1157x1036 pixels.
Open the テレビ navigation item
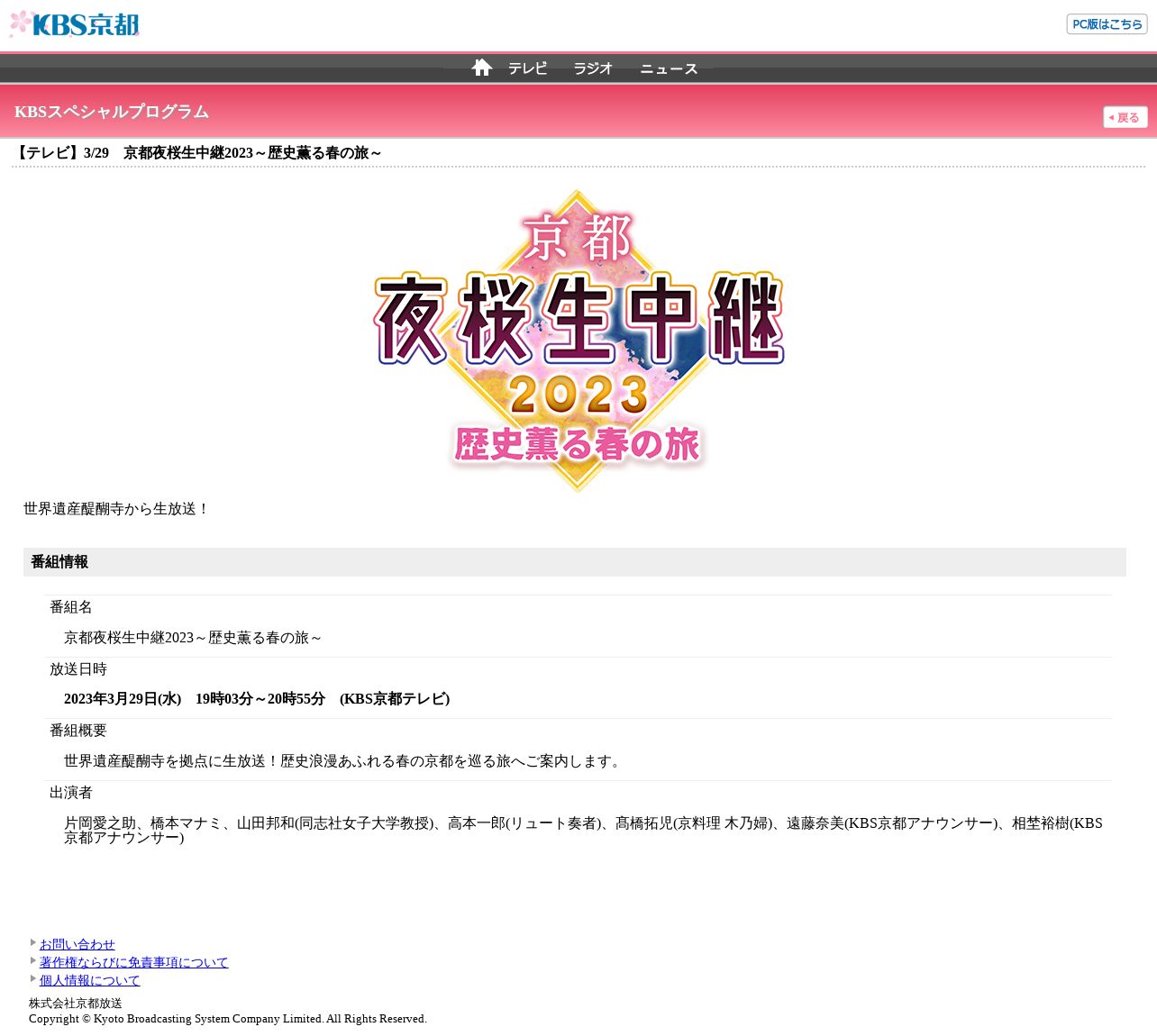tap(527, 68)
